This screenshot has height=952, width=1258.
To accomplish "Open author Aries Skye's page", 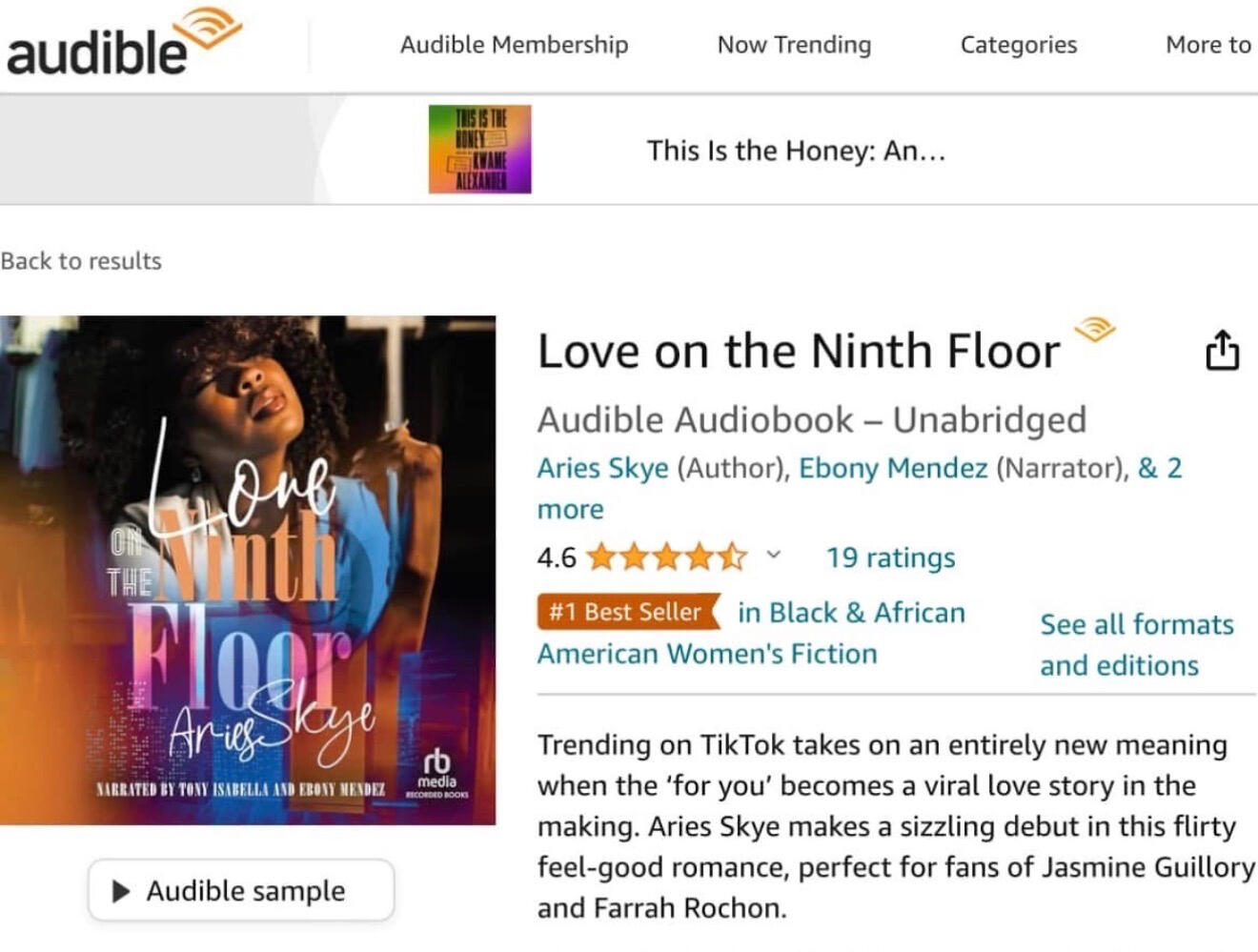I will [602, 468].
